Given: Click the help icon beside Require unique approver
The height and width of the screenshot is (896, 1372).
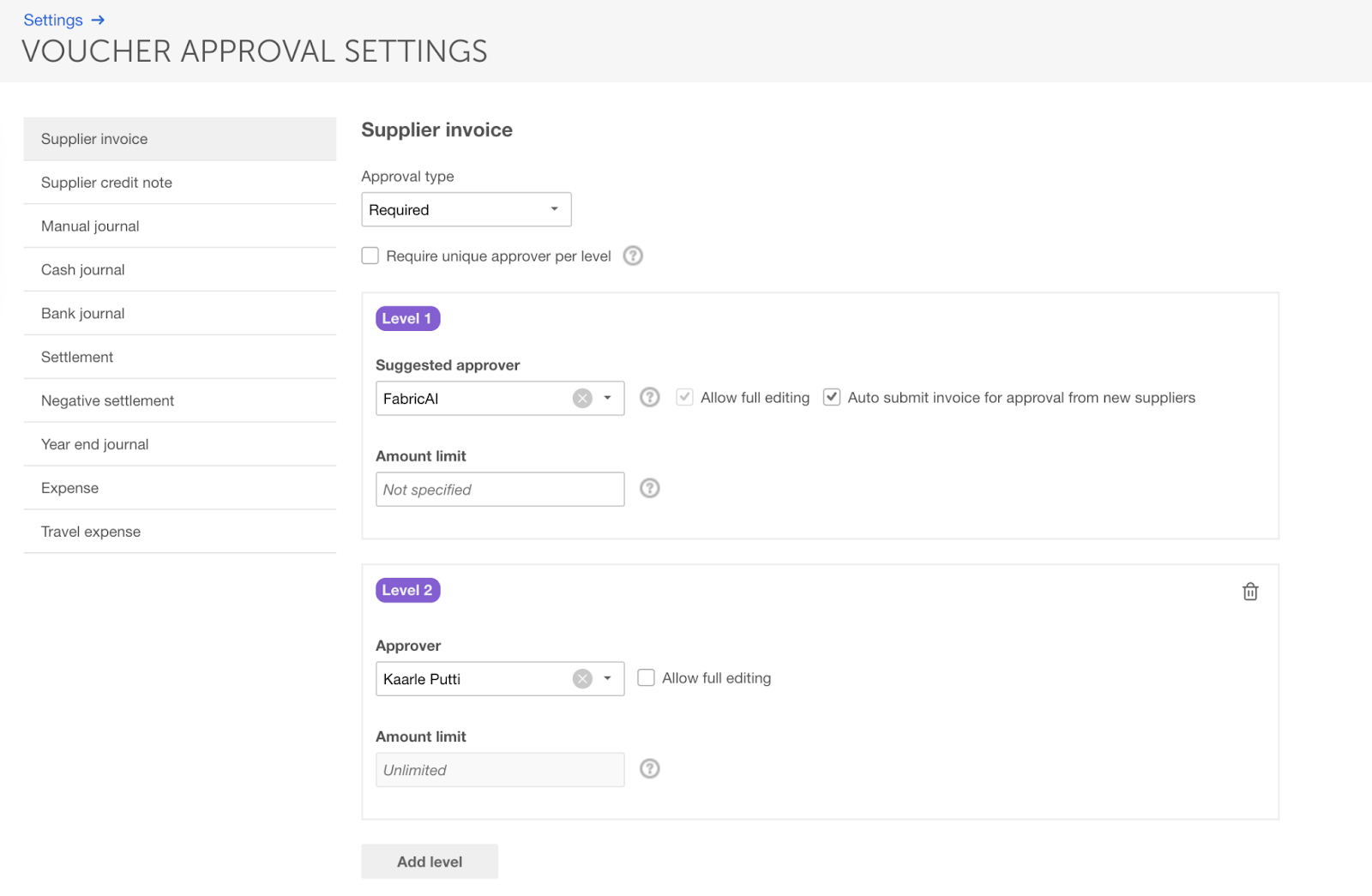Looking at the screenshot, I should (633, 256).
